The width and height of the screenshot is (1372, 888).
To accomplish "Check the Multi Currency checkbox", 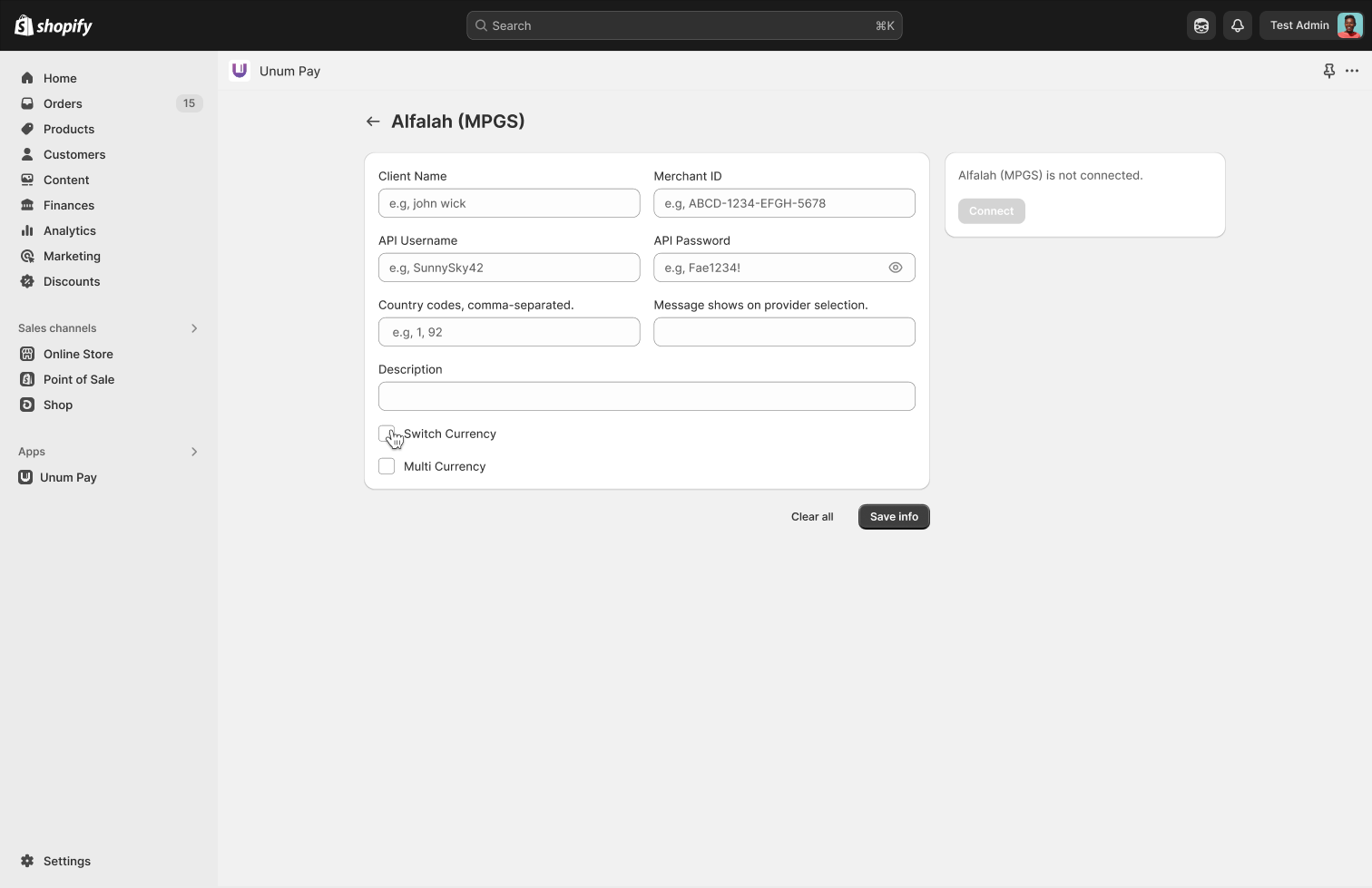I will [387, 466].
